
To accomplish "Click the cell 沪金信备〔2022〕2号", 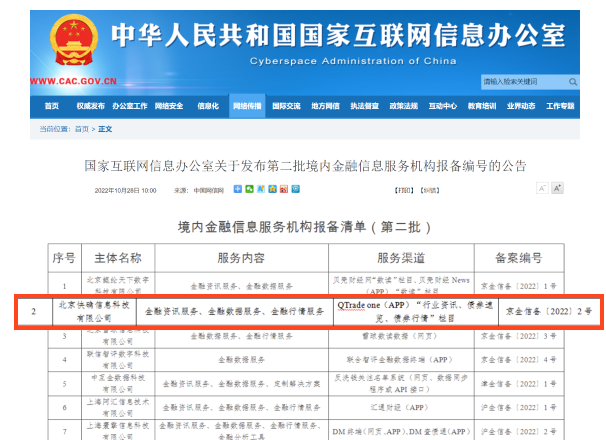I will (x=519, y=431).
